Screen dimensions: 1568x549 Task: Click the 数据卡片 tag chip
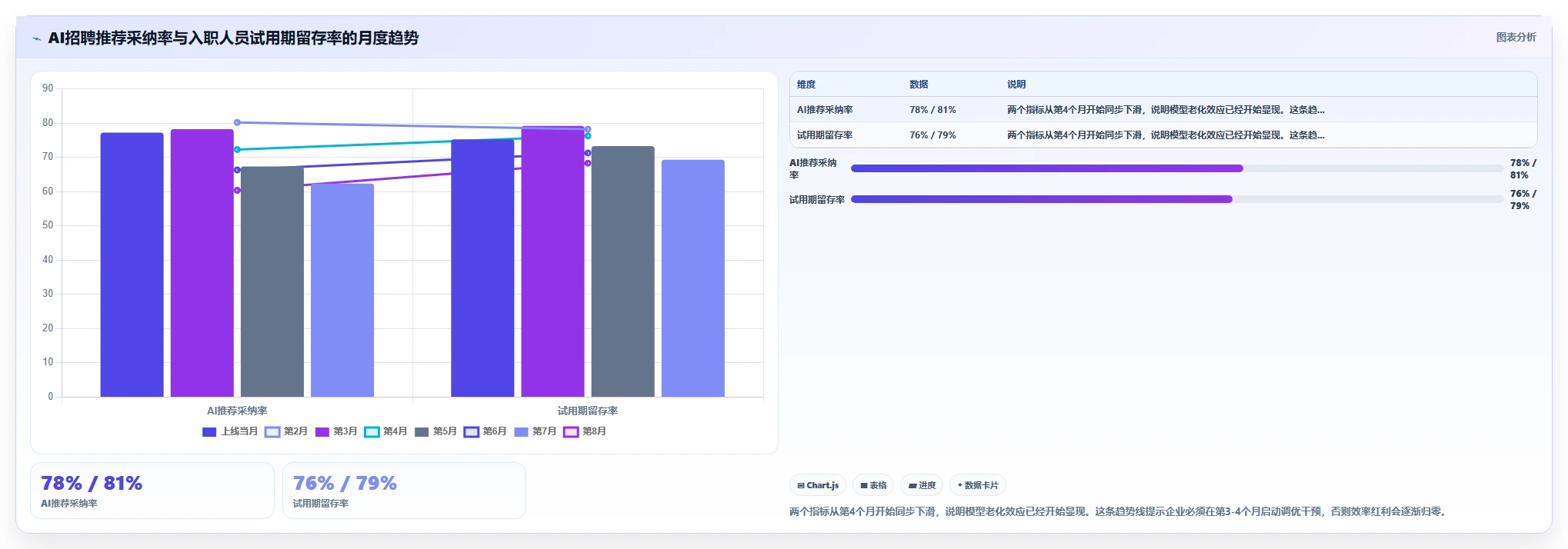[978, 485]
